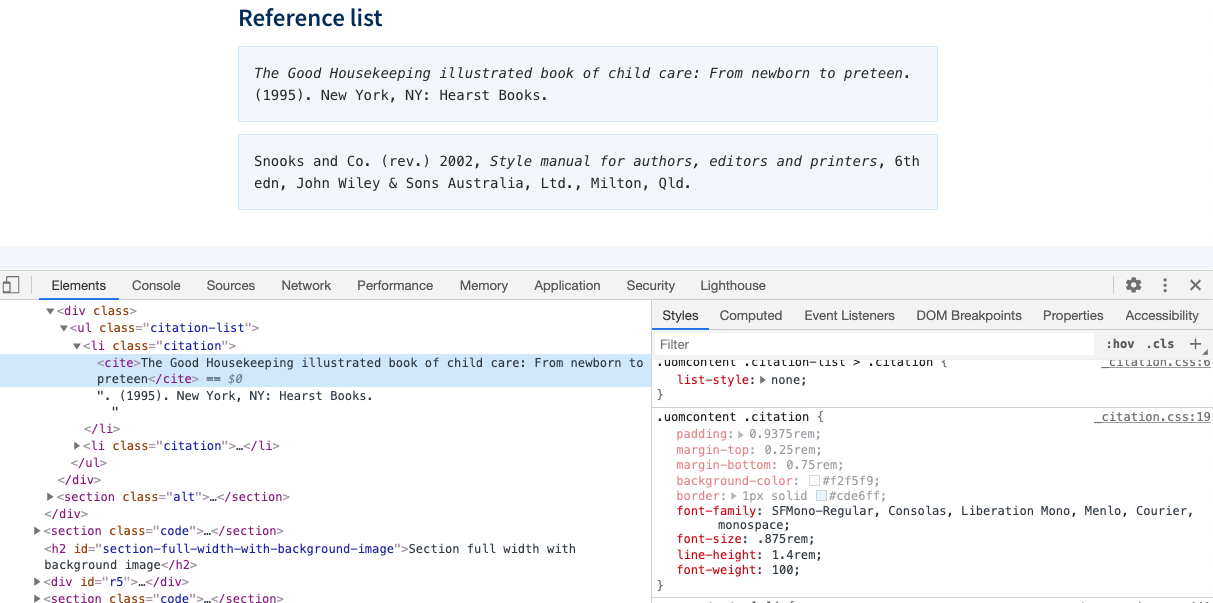The image size is (1213, 603).
Task: Open the _citation.css link for citation-list rule
Action: pyautogui.click(x=1155, y=361)
